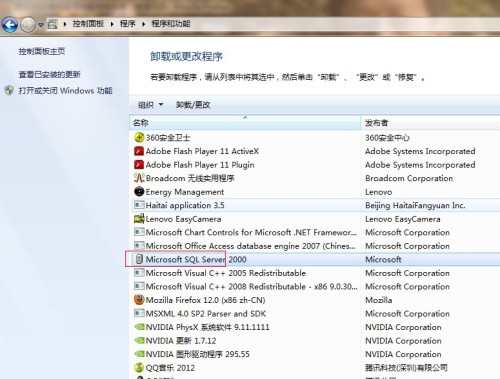Click the Lenovo EasyCamera icon

[x=139, y=219]
